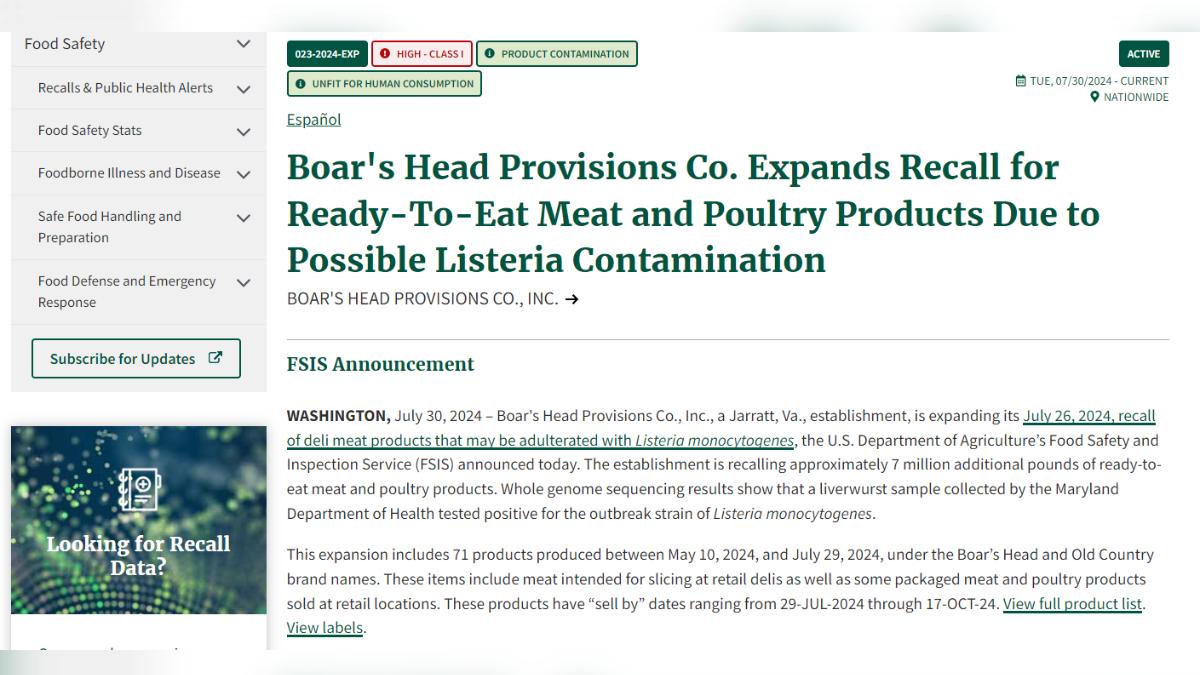Click the Looking for Recall Data card image
Screen dimensions: 1200x675
click(x=139, y=520)
